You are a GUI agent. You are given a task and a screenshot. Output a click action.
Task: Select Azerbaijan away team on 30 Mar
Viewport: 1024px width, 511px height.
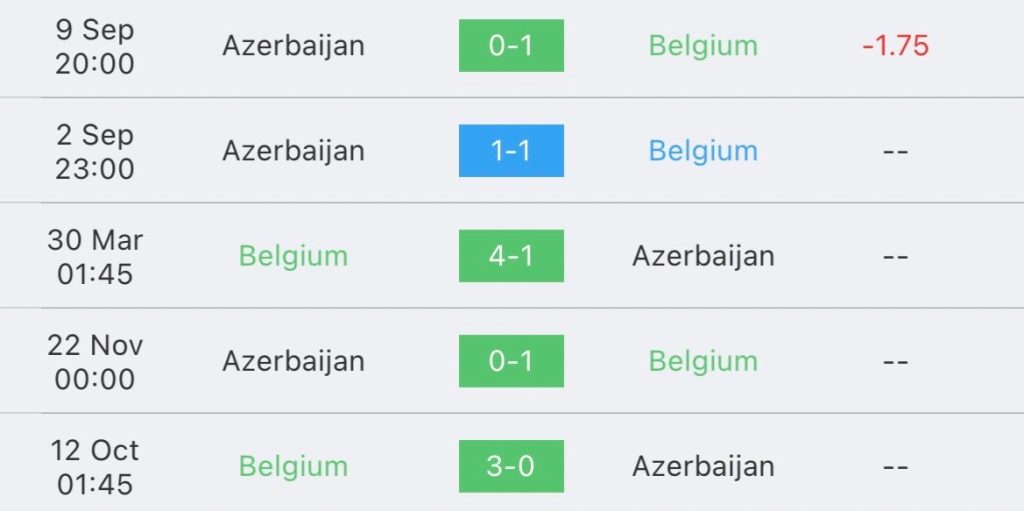tap(703, 257)
